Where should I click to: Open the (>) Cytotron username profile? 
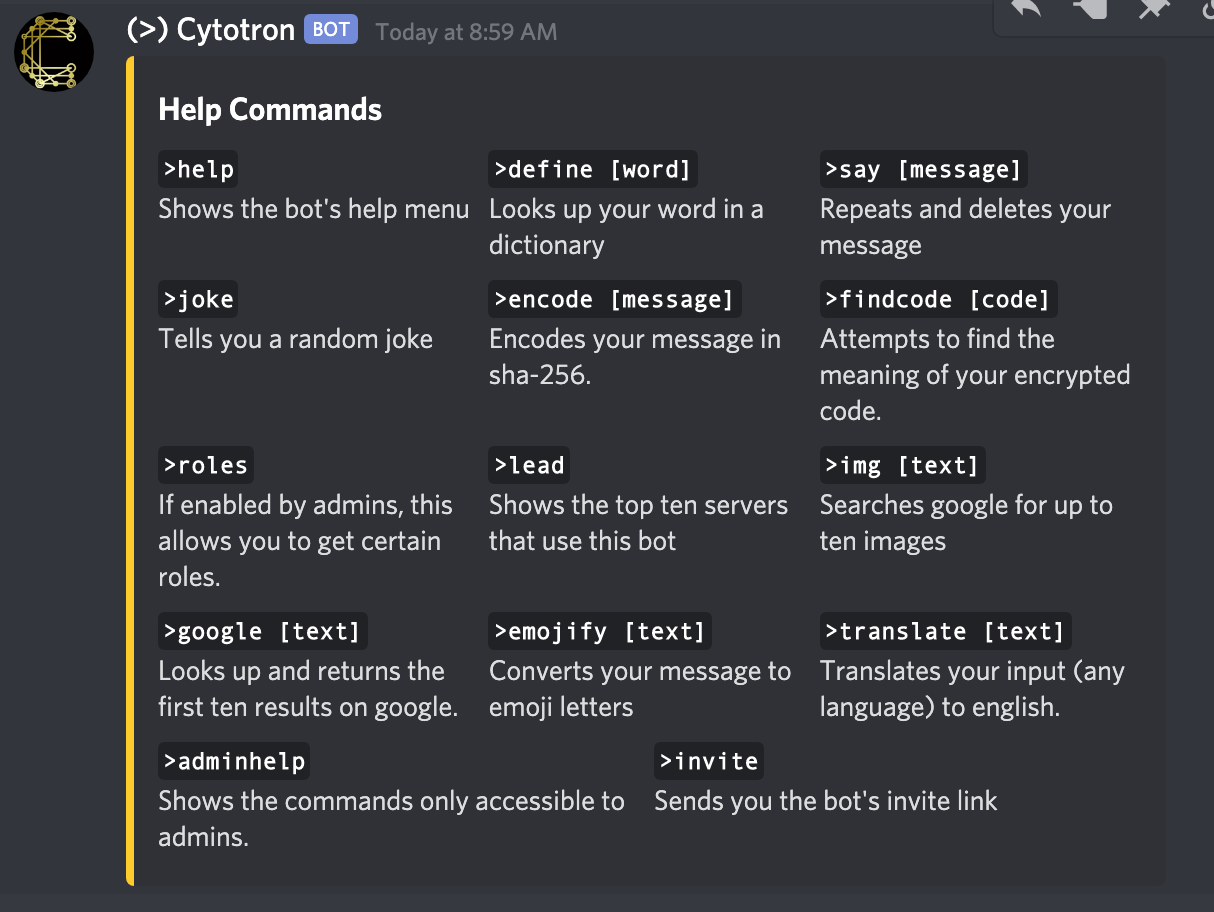click(x=211, y=30)
